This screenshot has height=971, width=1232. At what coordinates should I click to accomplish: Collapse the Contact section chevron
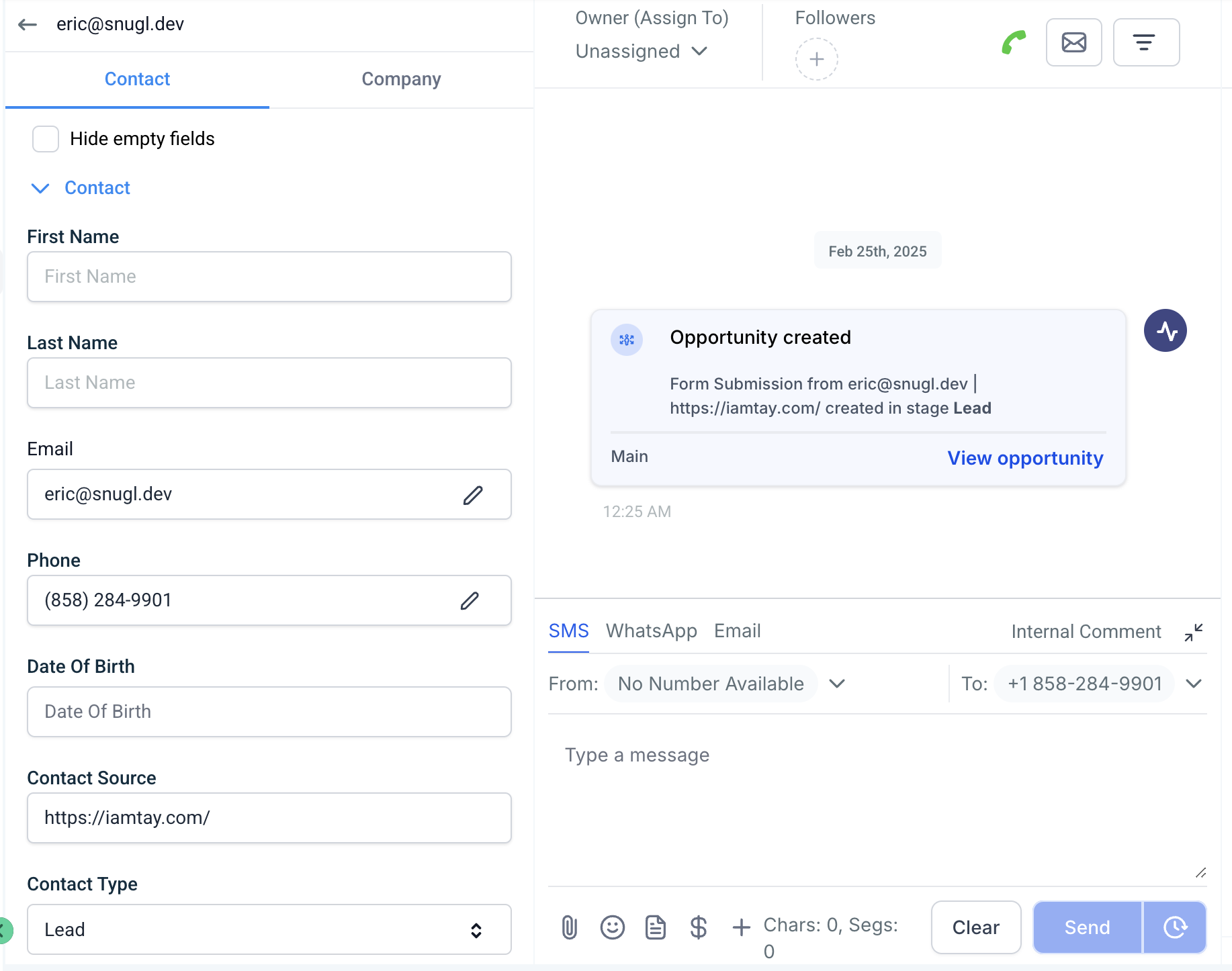(40, 188)
